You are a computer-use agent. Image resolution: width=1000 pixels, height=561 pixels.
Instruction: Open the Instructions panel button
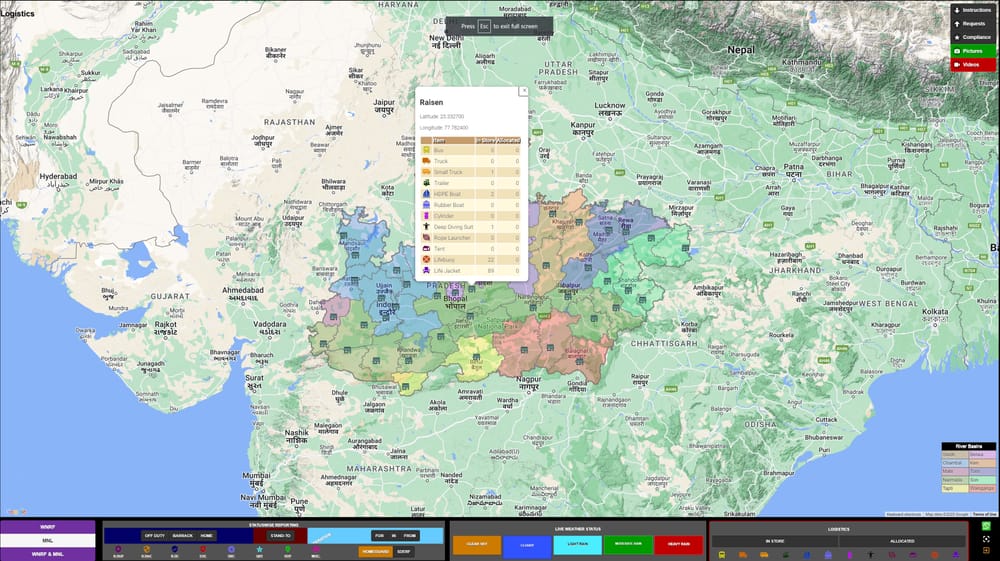(973, 10)
